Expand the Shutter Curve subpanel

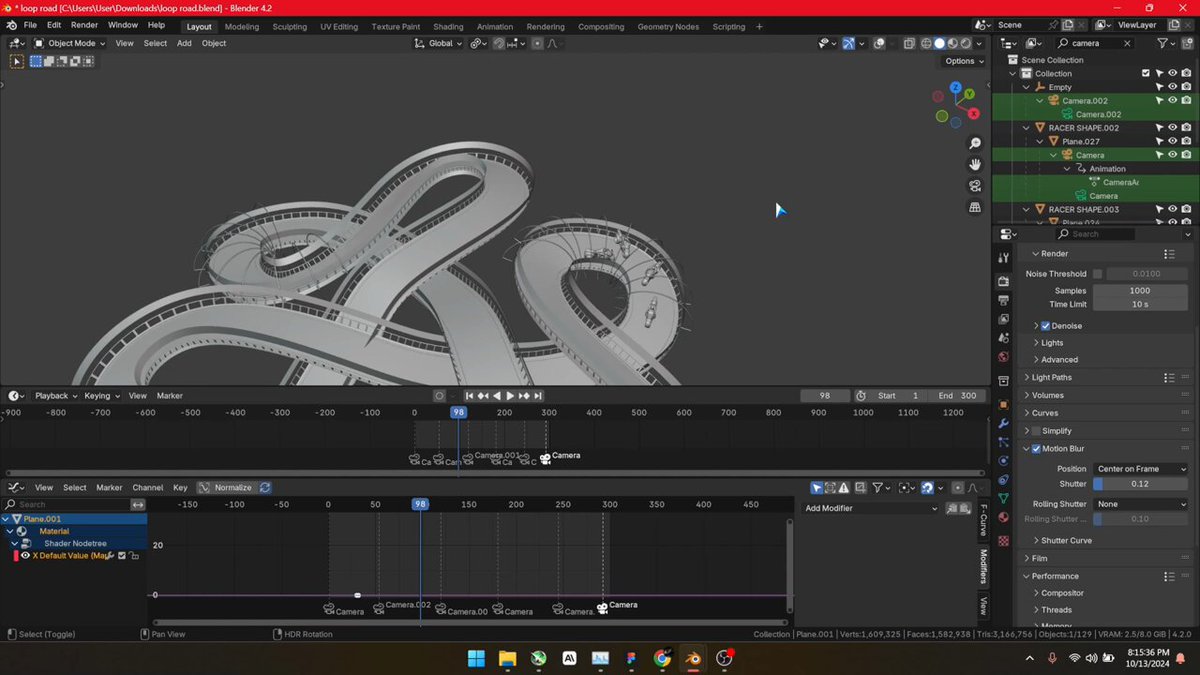1066,541
